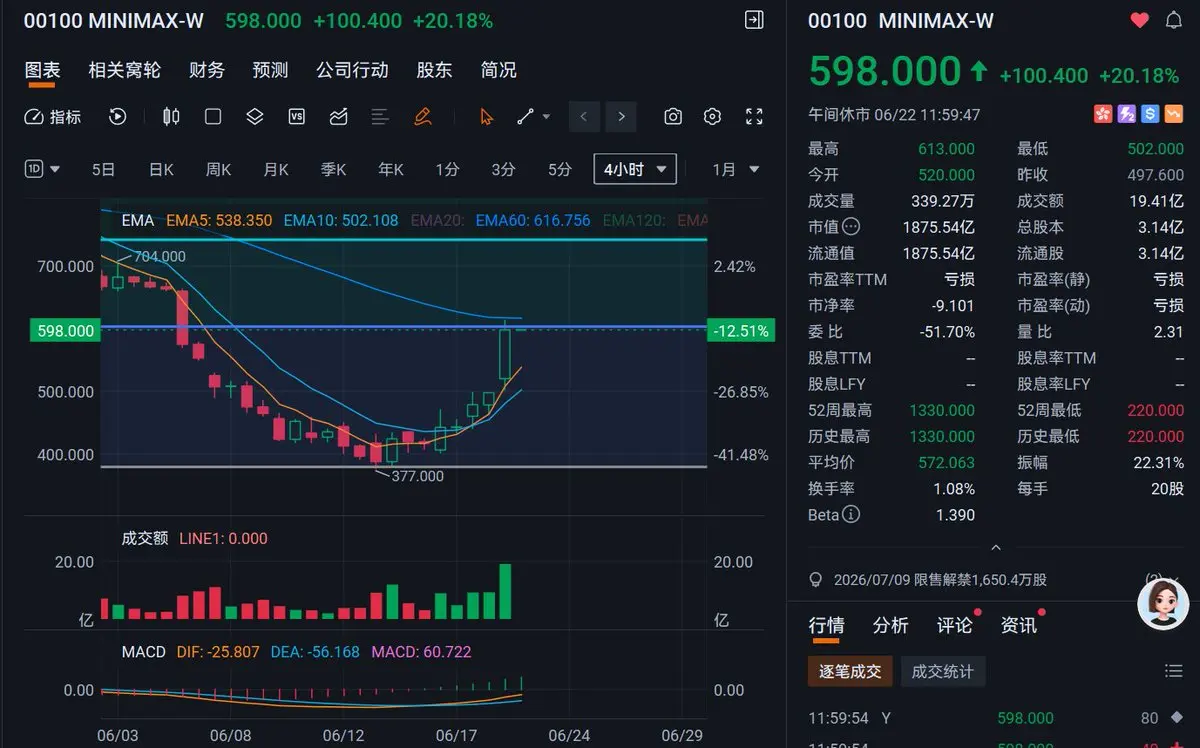Open the 分析 tab in side panel
The width and height of the screenshot is (1200, 748).
(x=890, y=625)
